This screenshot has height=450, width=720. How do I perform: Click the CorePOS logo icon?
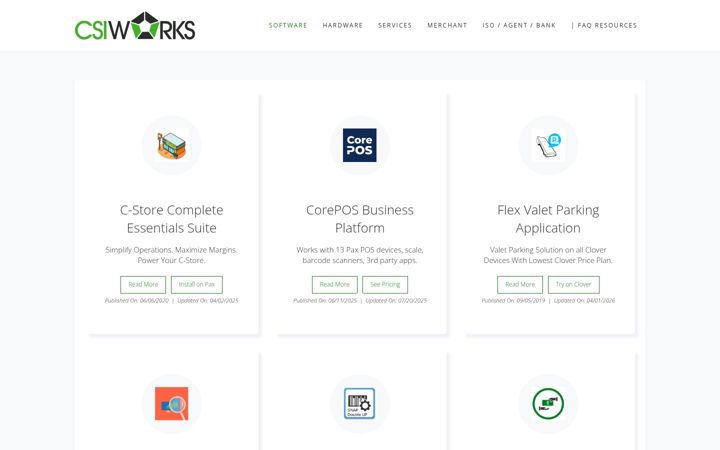pyautogui.click(x=360, y=145)
